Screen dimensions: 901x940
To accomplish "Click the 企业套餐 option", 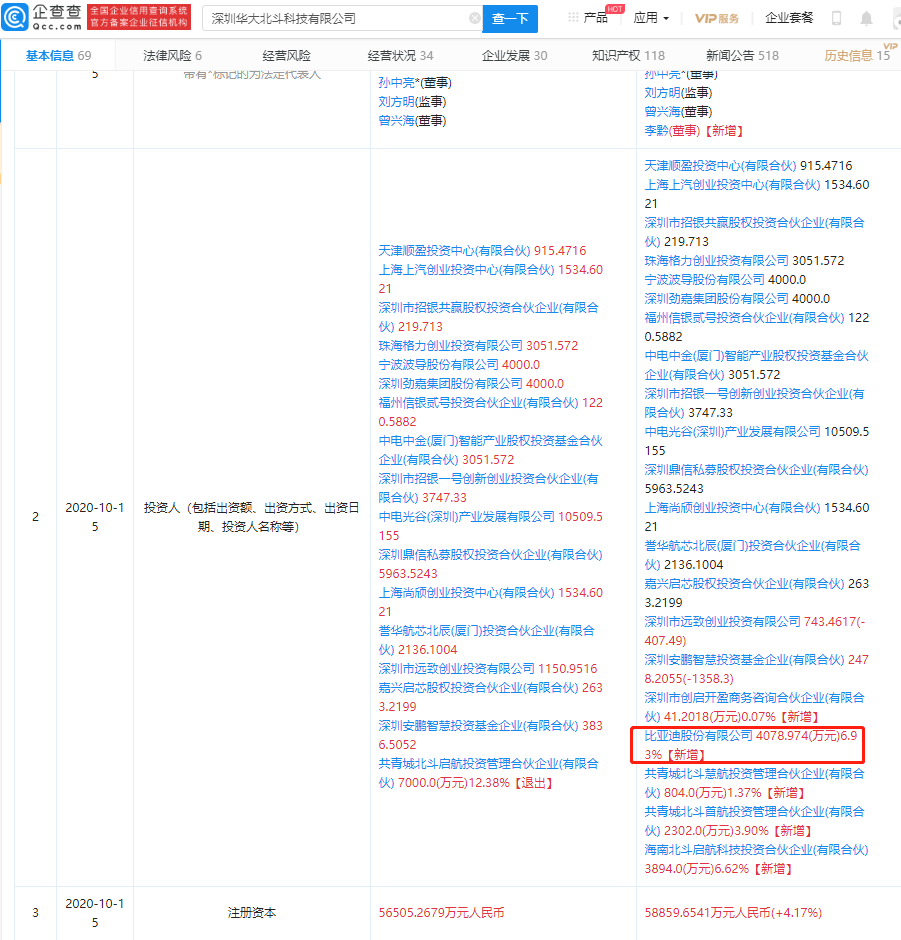I will click(x=790, y=18).
